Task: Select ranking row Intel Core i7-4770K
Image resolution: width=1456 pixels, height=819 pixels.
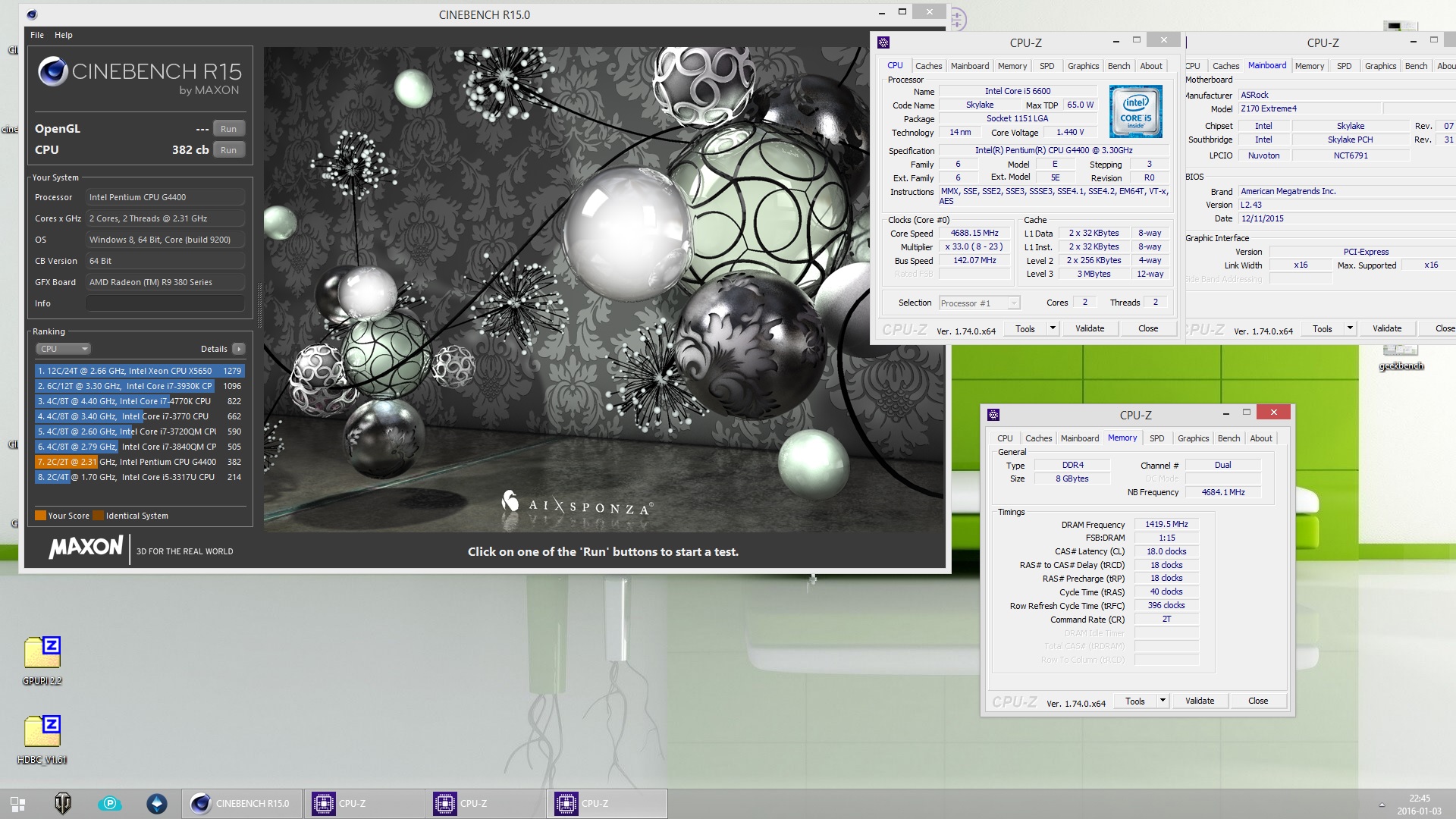Action: pyautogui.click(x=140, y=401)
